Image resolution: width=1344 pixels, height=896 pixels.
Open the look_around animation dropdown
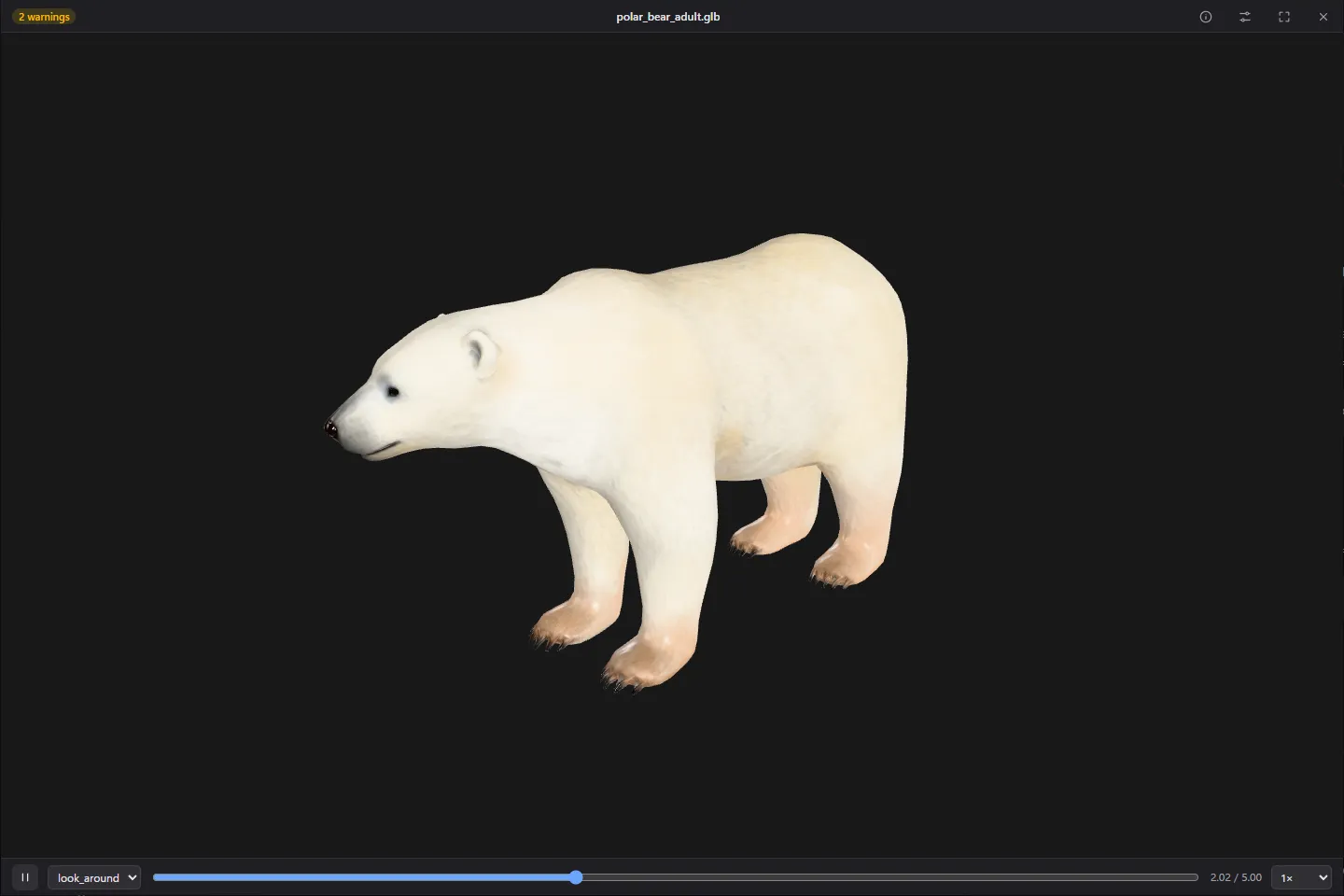(94, 877)
